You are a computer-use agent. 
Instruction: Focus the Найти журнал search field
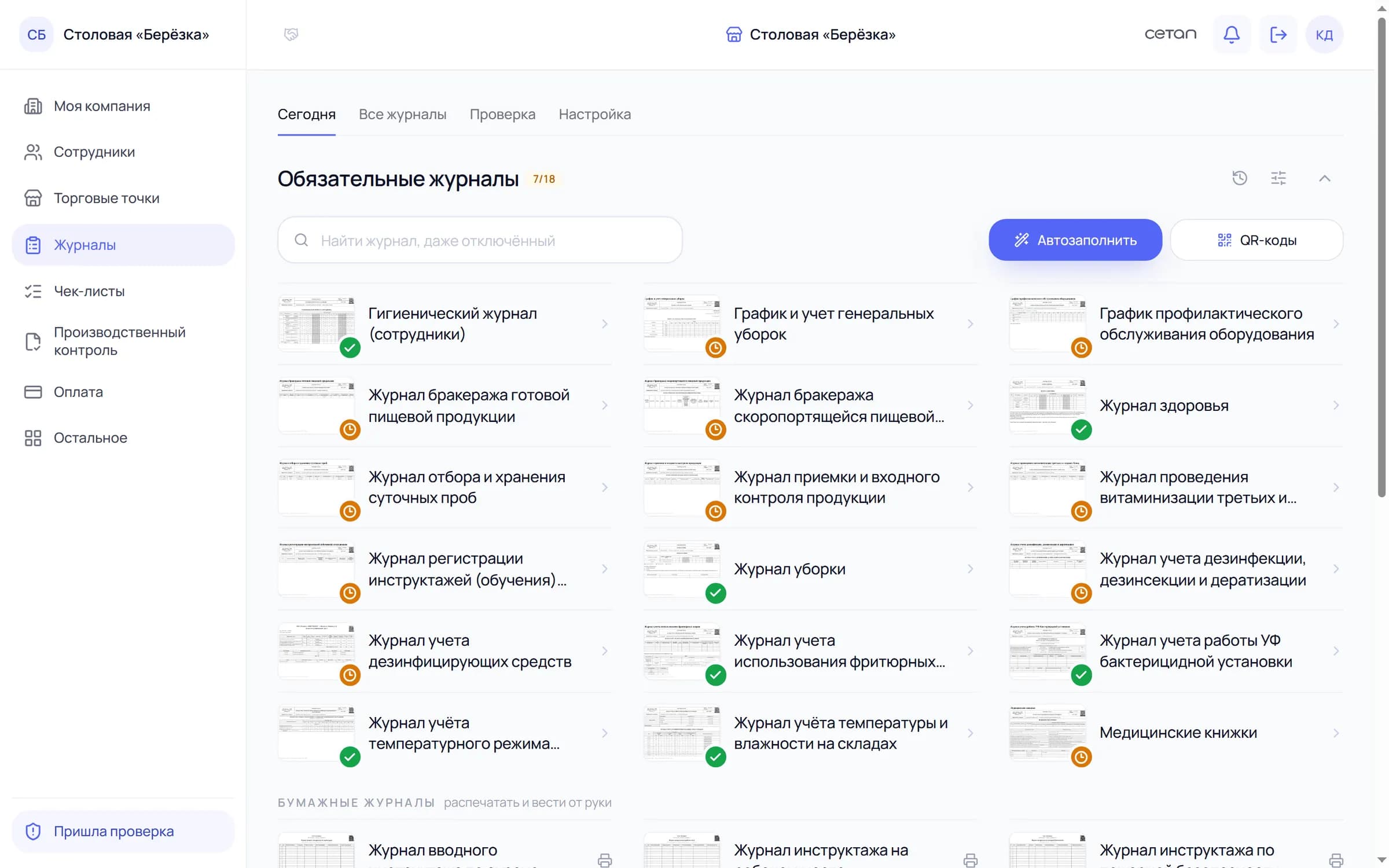coord(480,240)
